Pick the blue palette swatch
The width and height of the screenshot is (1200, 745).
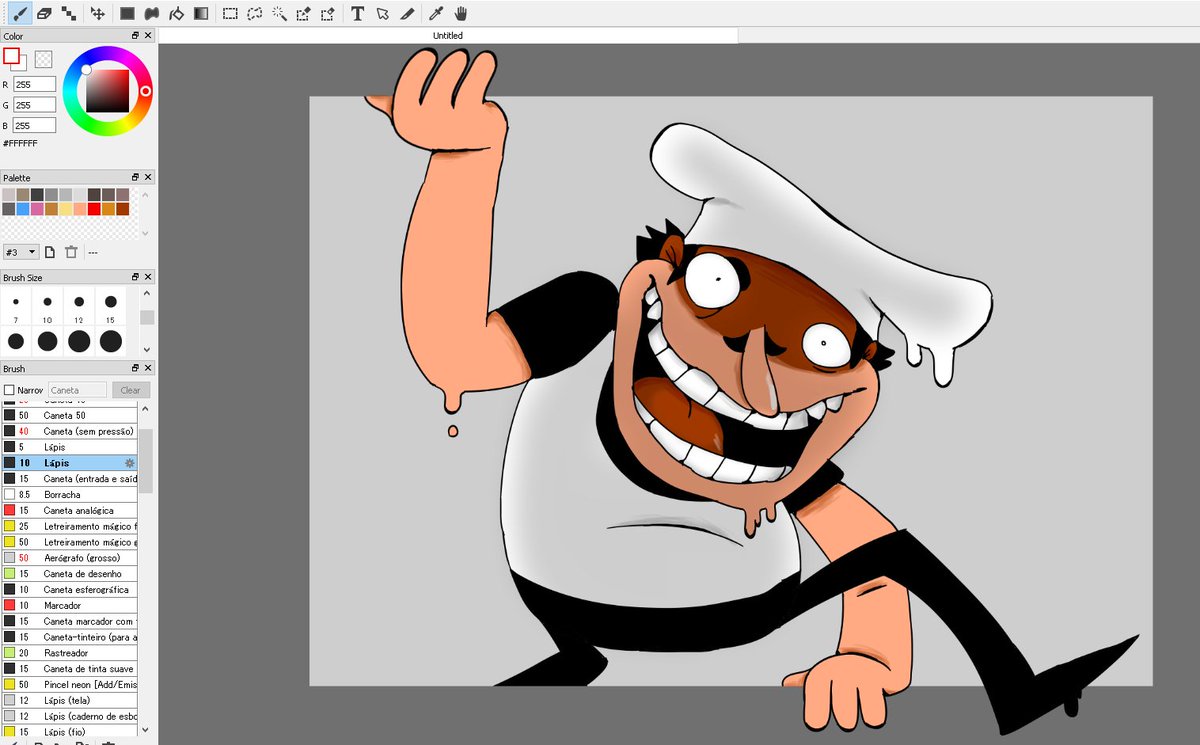[23, 209]
